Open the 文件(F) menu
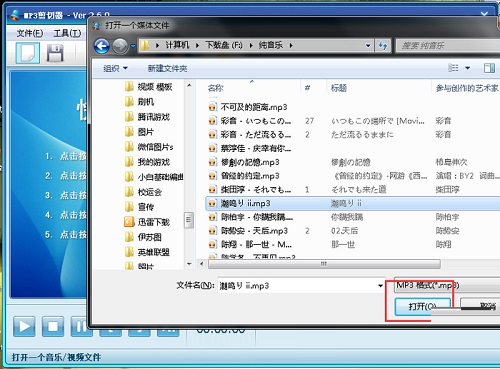The width and height of the screenshot is (500, 369). (30, 33)
